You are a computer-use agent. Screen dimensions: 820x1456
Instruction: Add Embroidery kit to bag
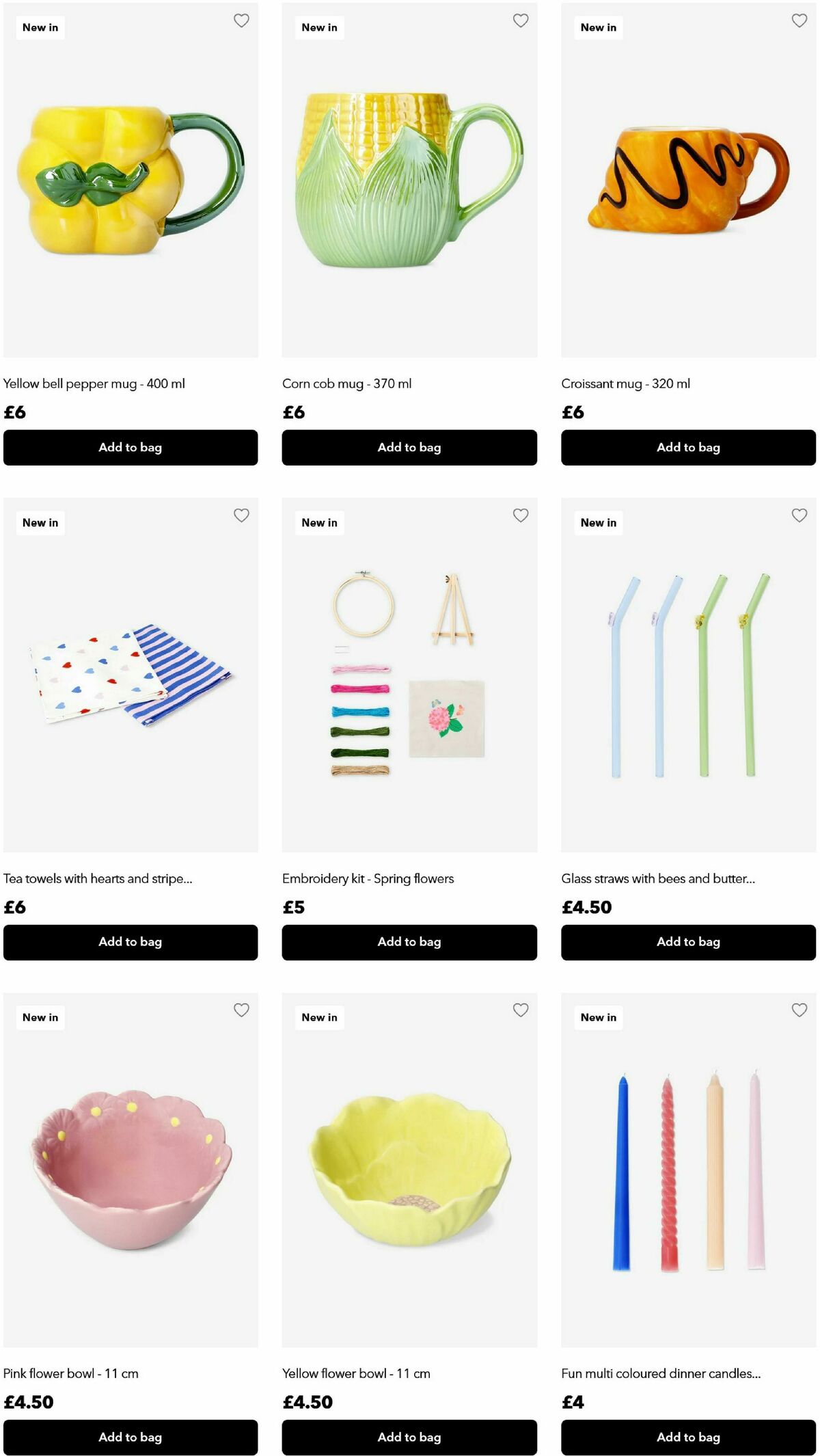click(x=409, y=943)
